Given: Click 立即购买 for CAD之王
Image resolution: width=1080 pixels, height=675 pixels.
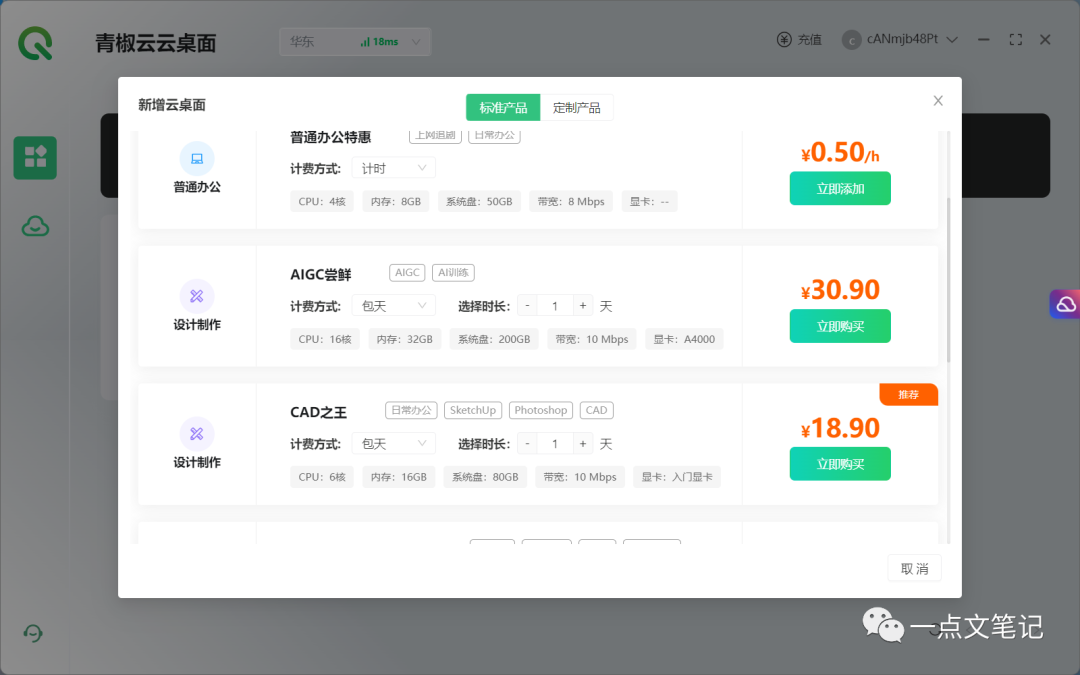Looking at the screenshot, I should 840,464.
